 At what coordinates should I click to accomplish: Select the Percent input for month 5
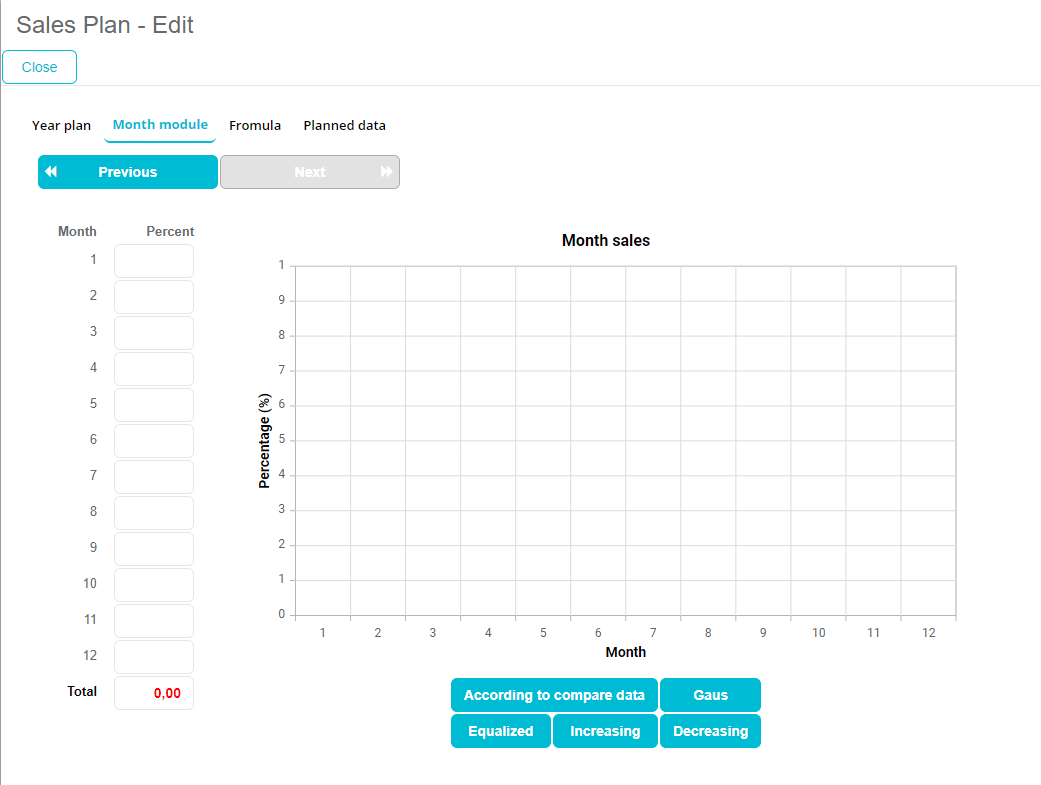[154, 405]
